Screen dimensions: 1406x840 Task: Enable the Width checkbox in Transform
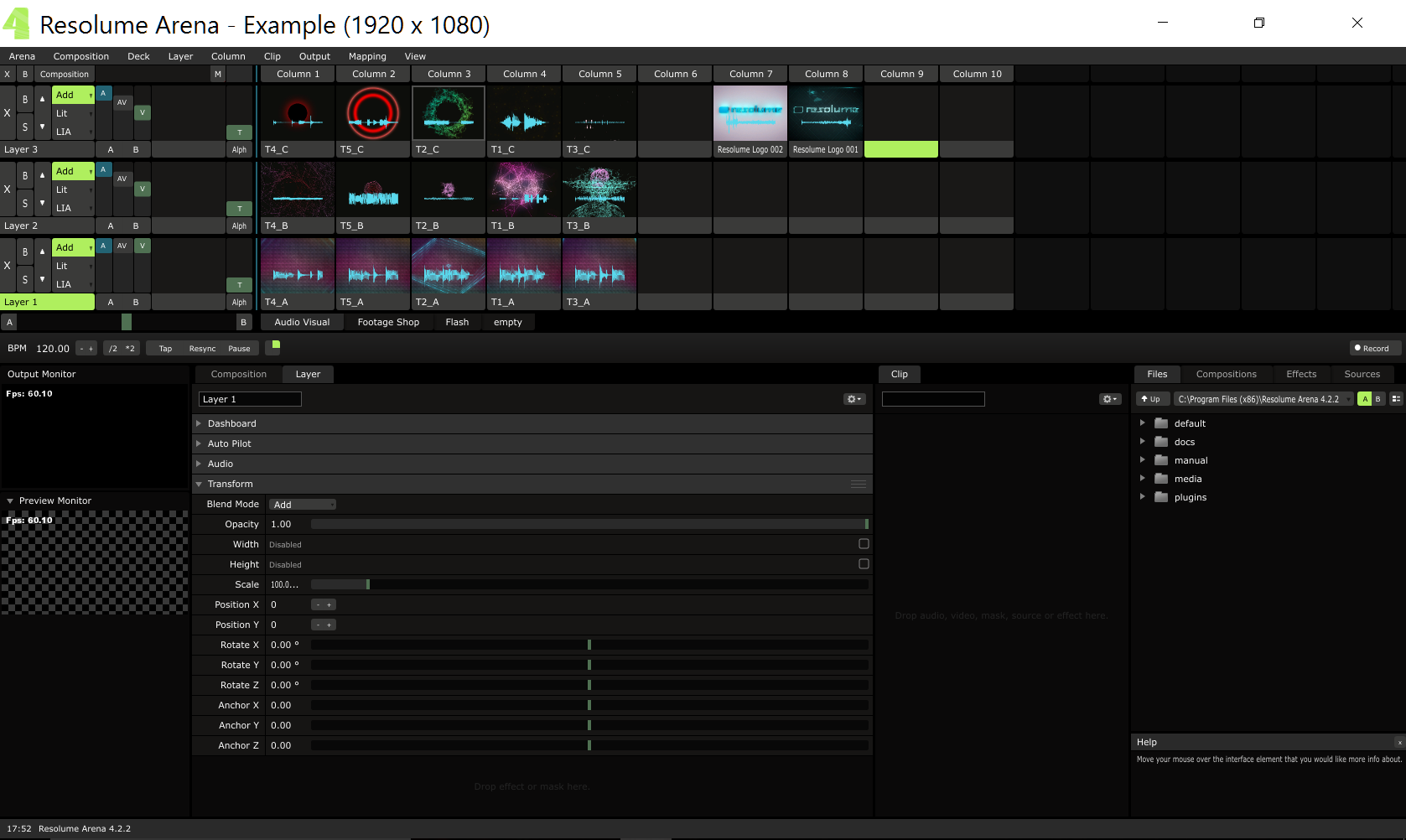click(x=864, y=544)
